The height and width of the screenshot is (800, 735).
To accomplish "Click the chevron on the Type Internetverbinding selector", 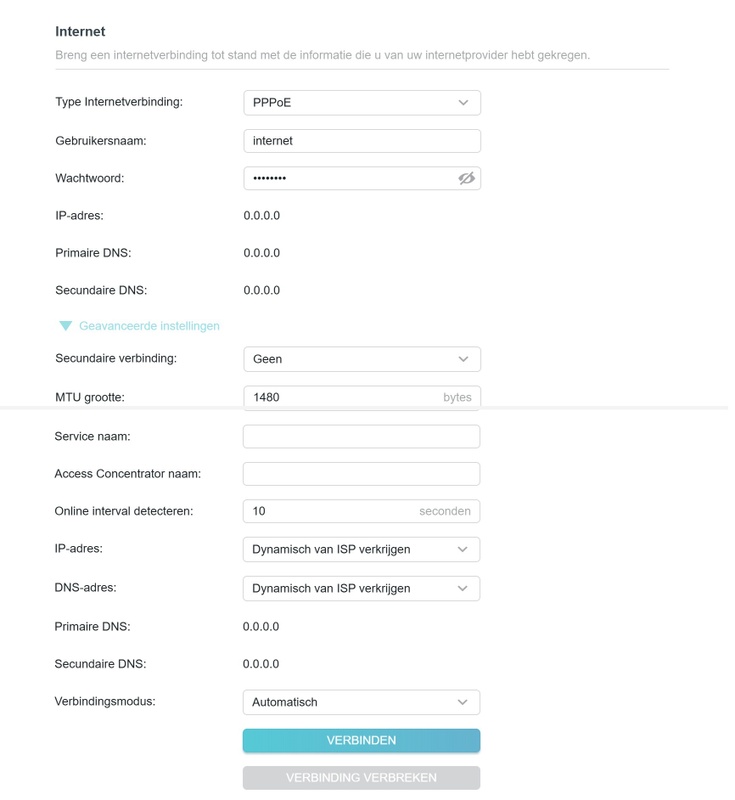I will tap(463, 102).
